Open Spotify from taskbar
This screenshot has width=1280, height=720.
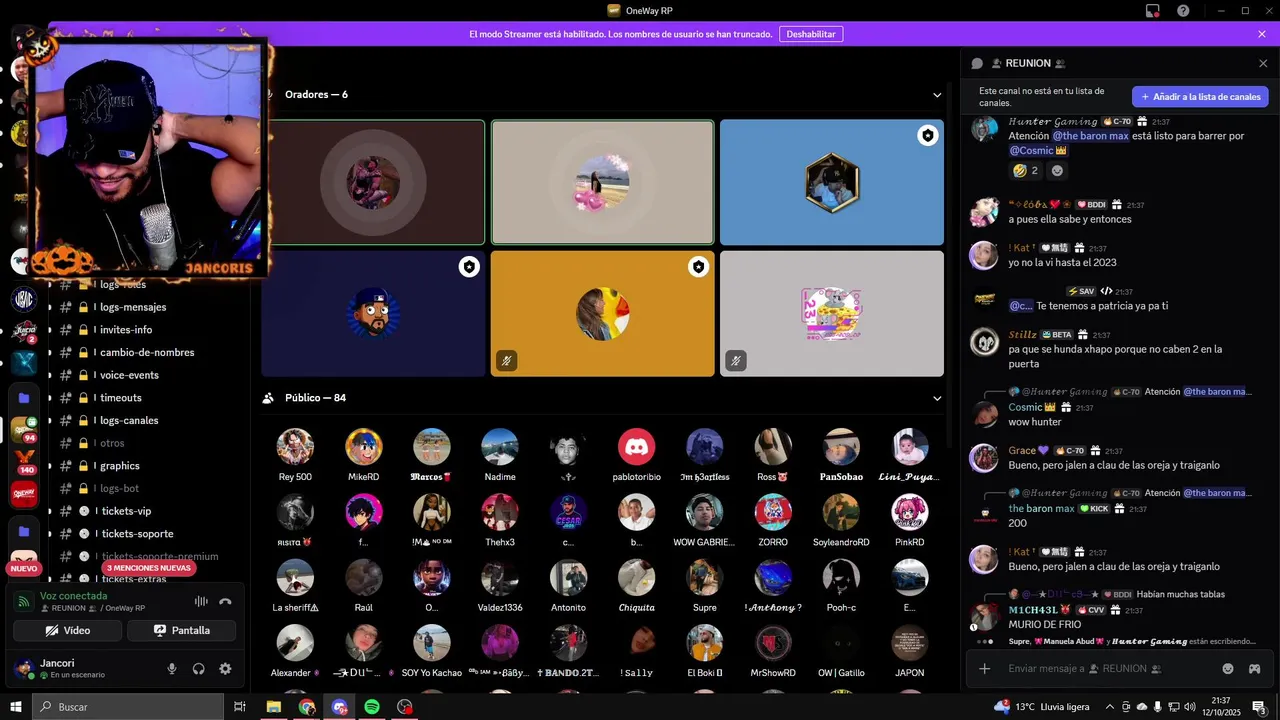coord(372,707)
